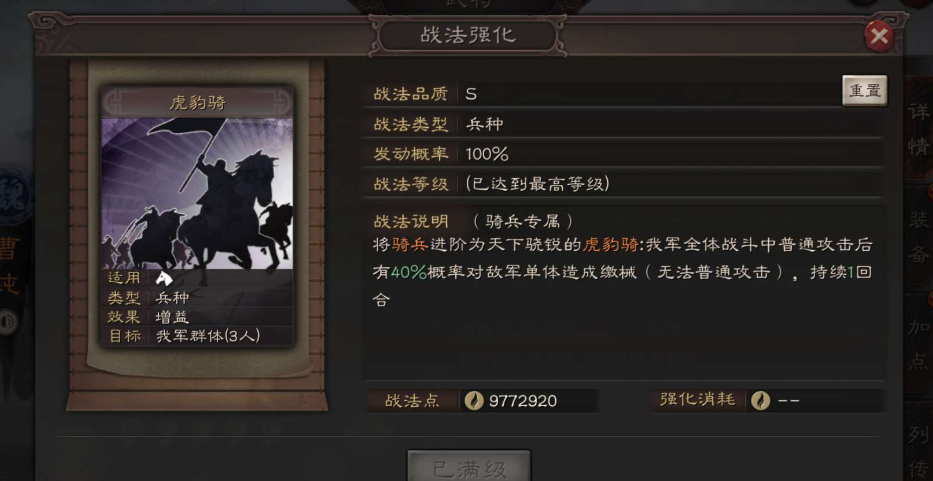This screenshot has width=933, height=481.
Task: Click the 战法品质 S row
Action: coord(601,93)
